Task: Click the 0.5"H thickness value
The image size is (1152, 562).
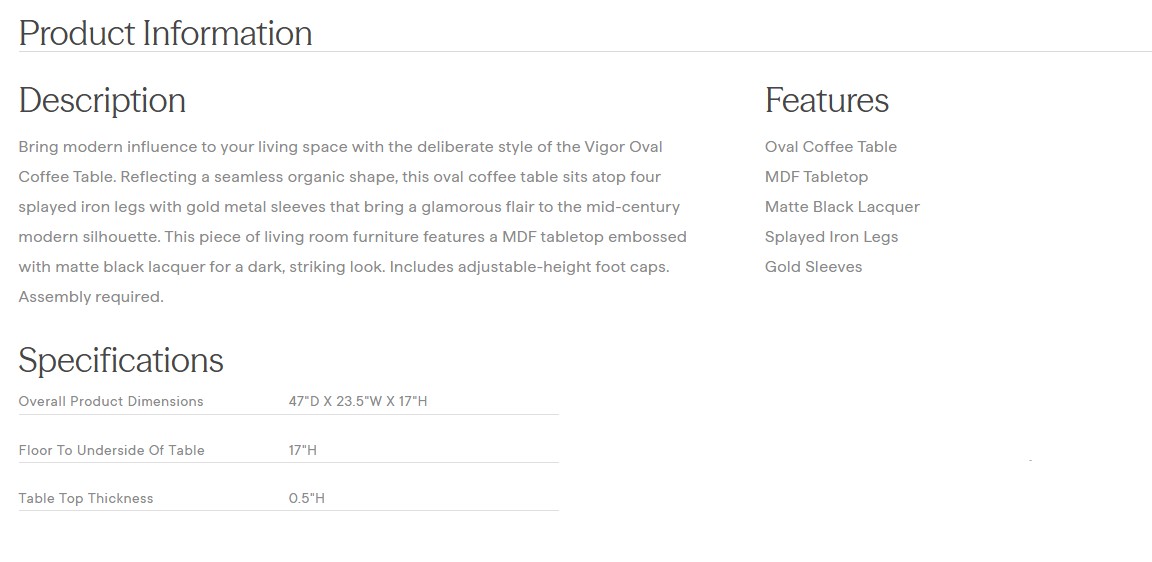Action: [x=306, y=498]
